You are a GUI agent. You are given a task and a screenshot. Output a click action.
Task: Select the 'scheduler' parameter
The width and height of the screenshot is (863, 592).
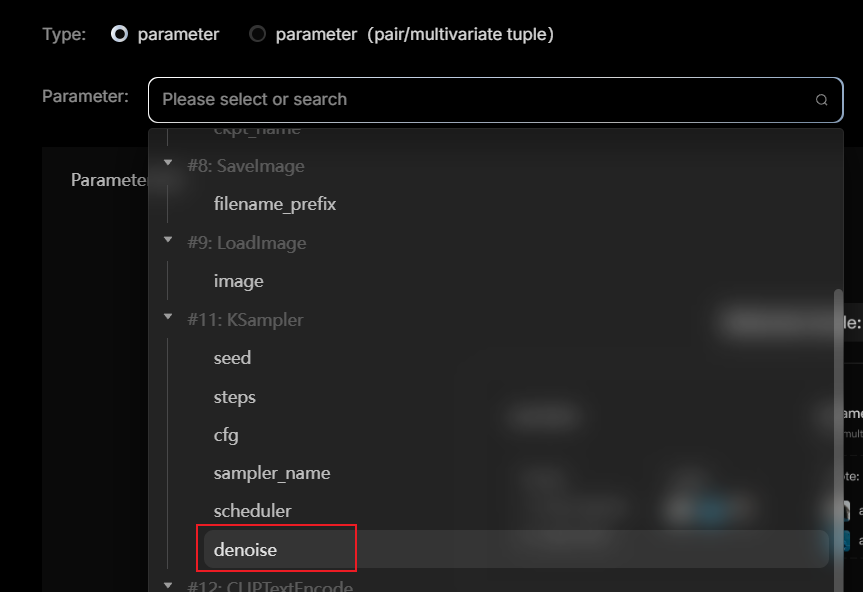252,511
